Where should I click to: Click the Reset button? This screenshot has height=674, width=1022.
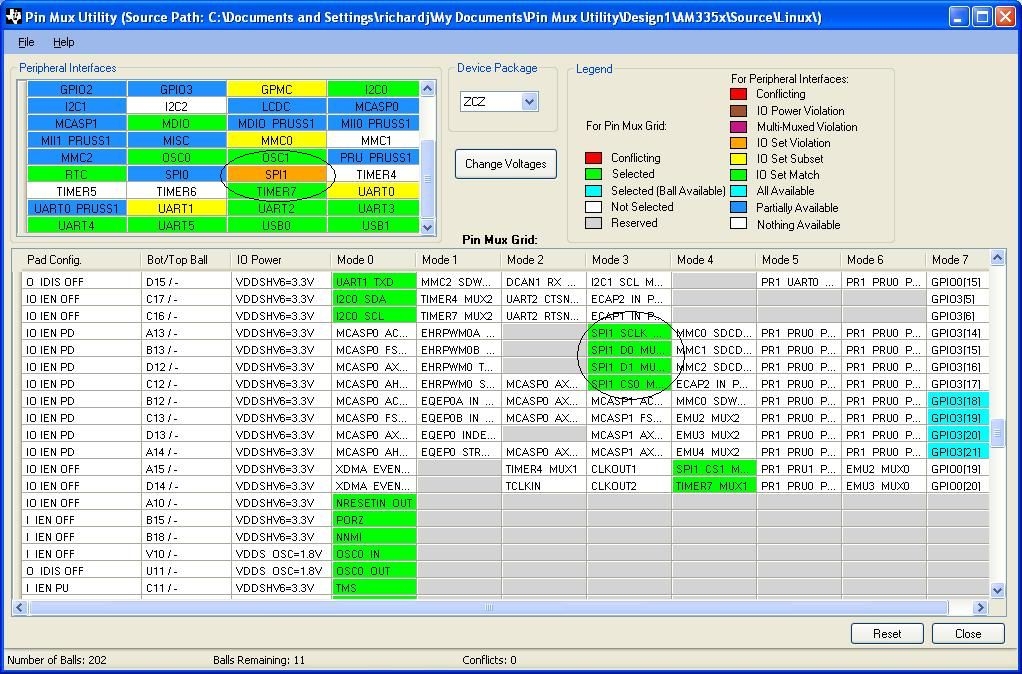(887, 634)
